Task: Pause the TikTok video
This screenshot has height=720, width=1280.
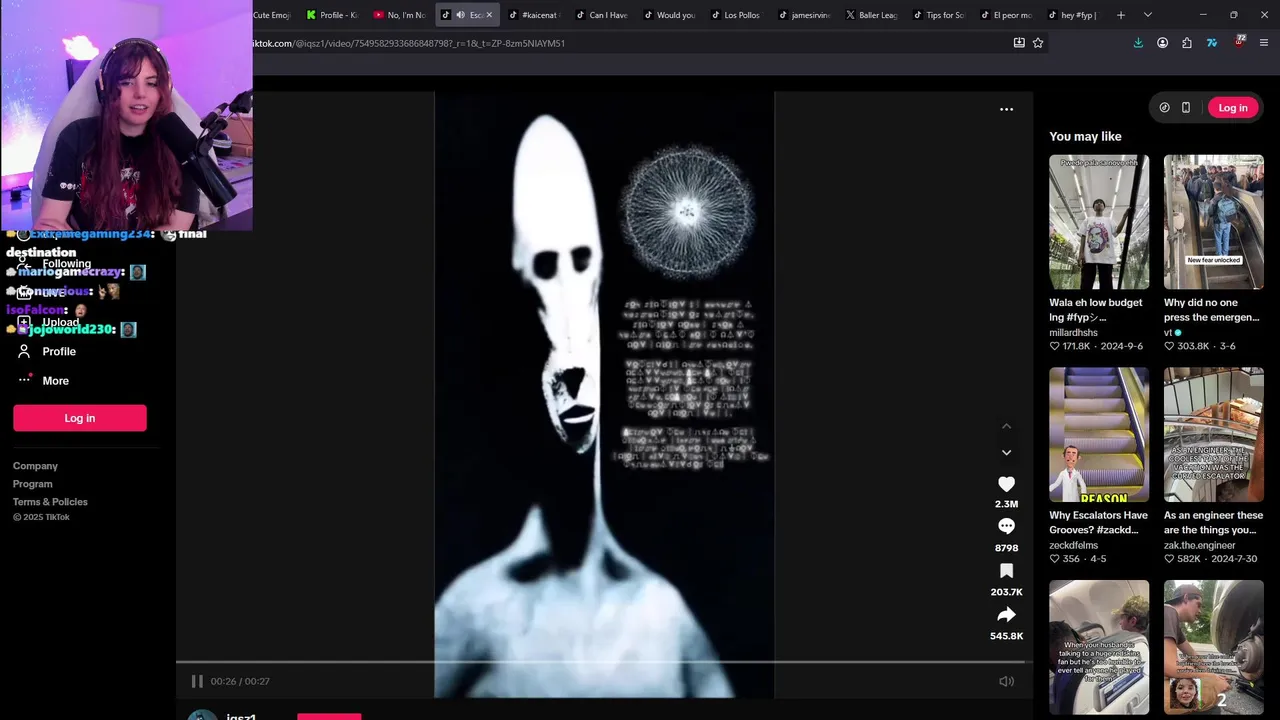Action: (197, 681)
